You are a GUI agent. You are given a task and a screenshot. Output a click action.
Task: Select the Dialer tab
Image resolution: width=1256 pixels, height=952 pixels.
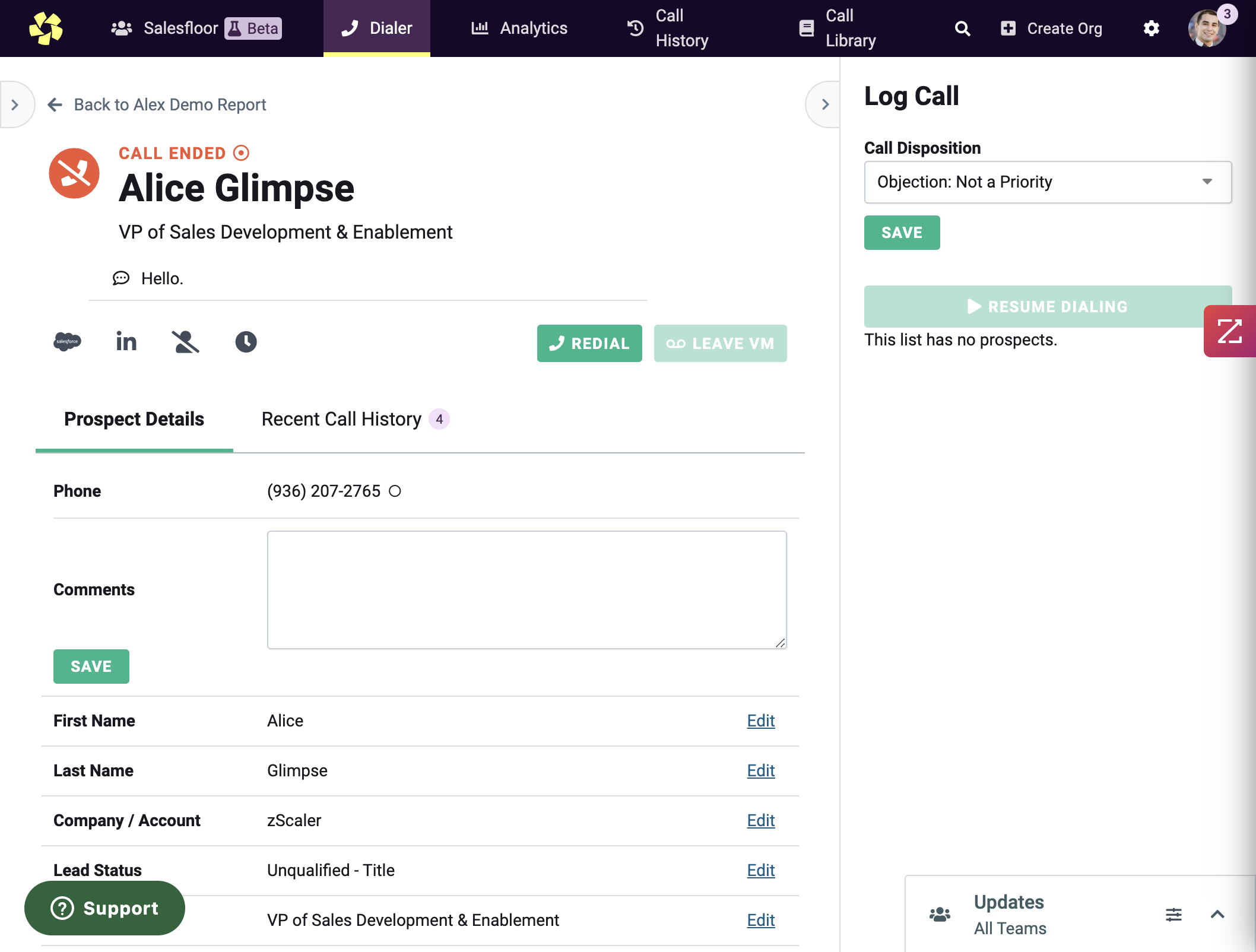point(377,28)
